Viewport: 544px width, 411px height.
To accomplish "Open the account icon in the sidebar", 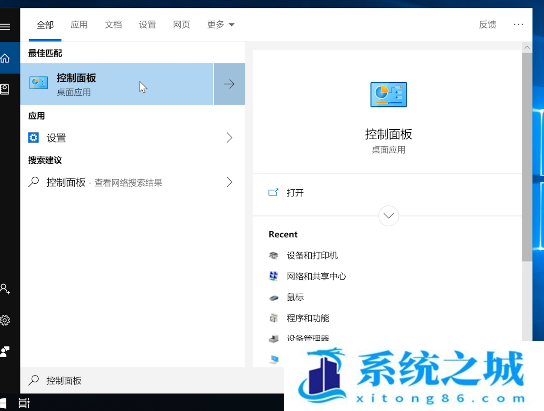I will click(x=5, y=289).
